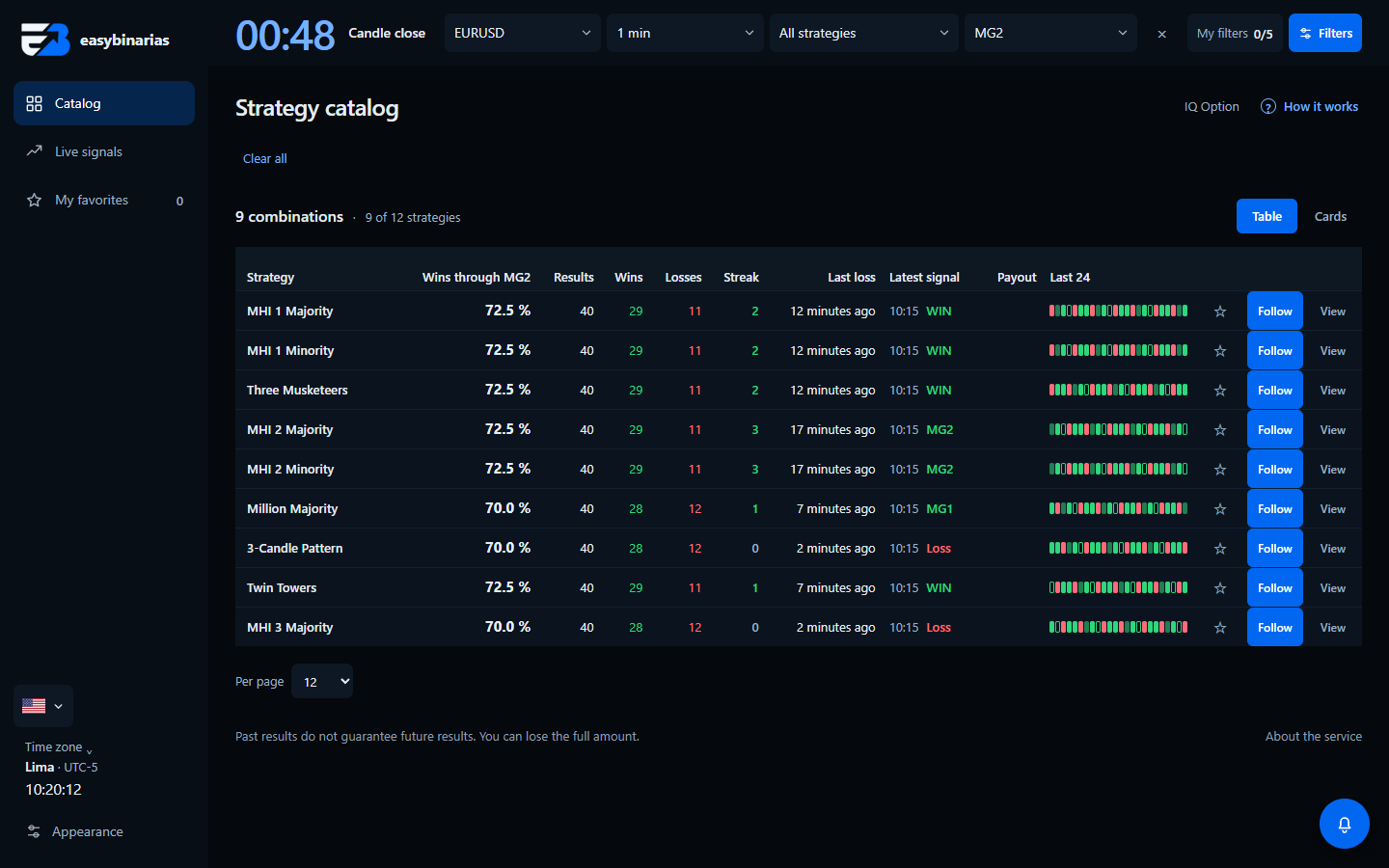Screen dimensions: 1389x868
Task: Click the easybinarias logo
Action: [95, 40]
